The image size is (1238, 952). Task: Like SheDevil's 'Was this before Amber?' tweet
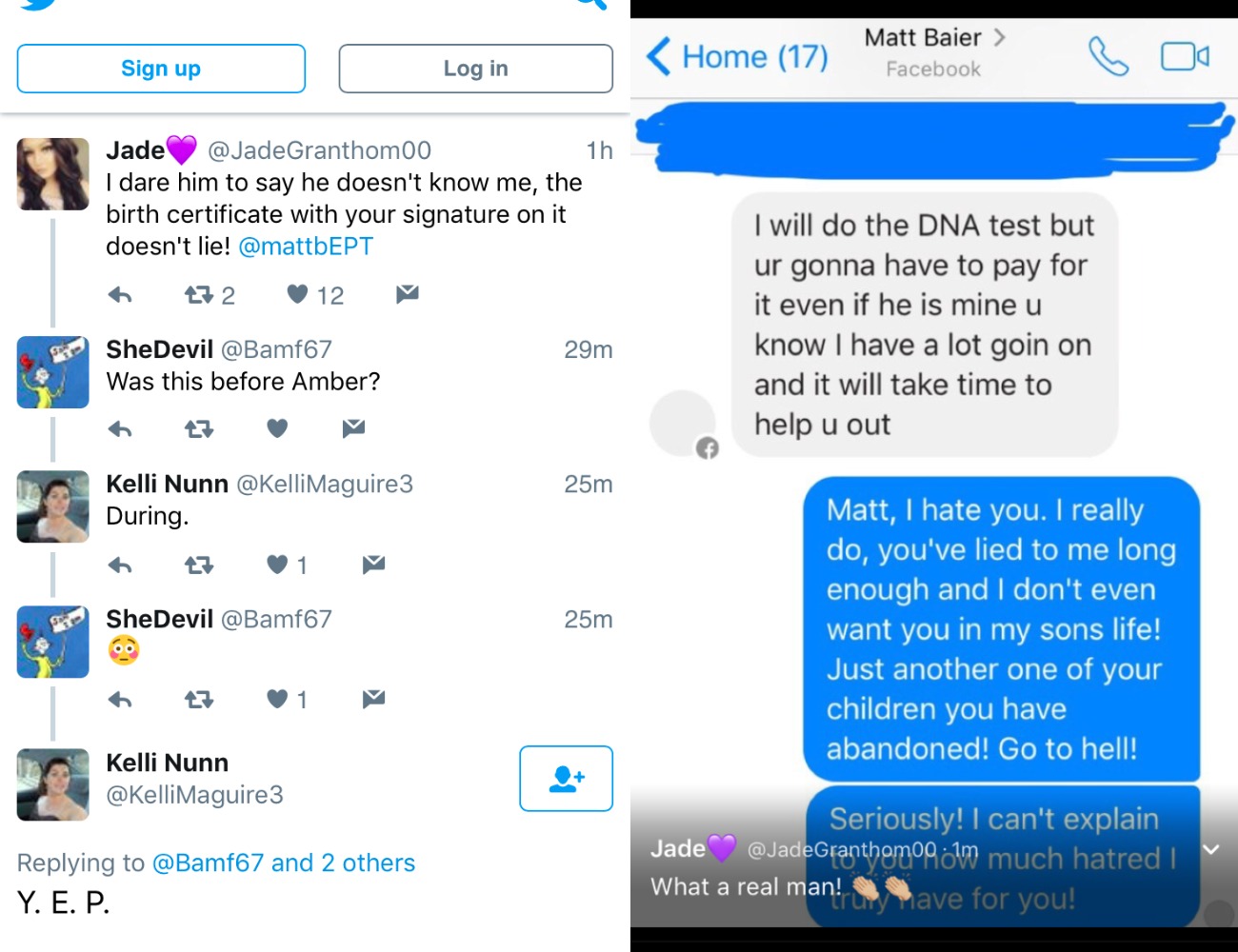click(277, 428)
